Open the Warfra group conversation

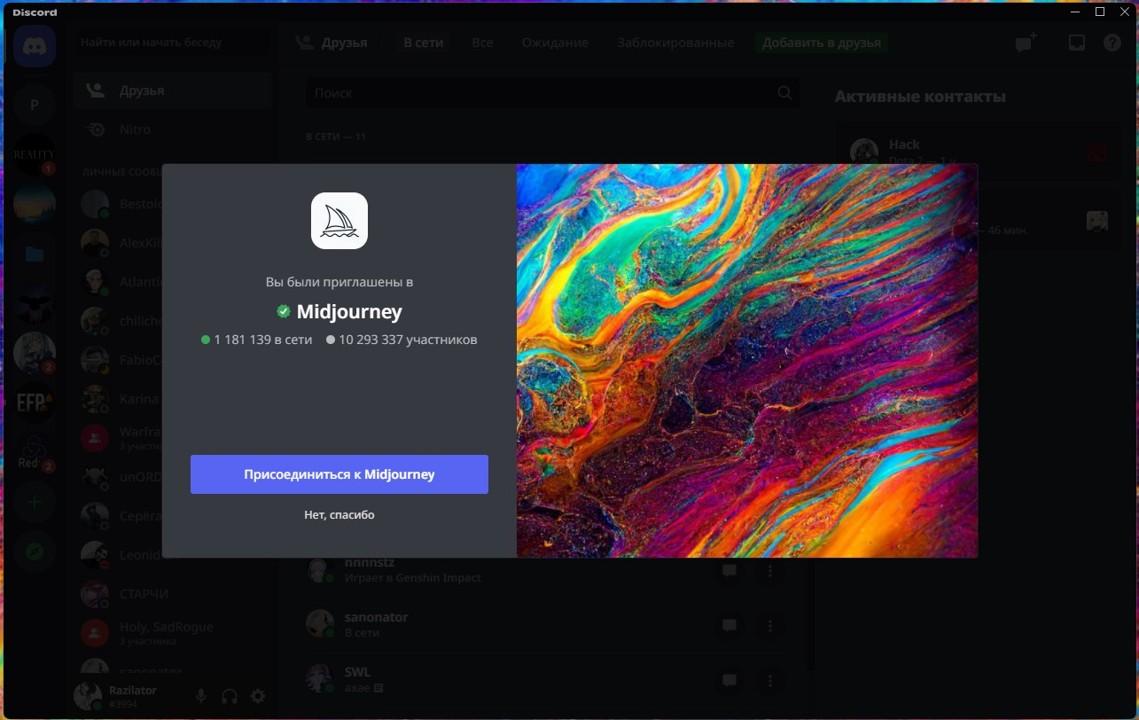click(x=123, y=438)
